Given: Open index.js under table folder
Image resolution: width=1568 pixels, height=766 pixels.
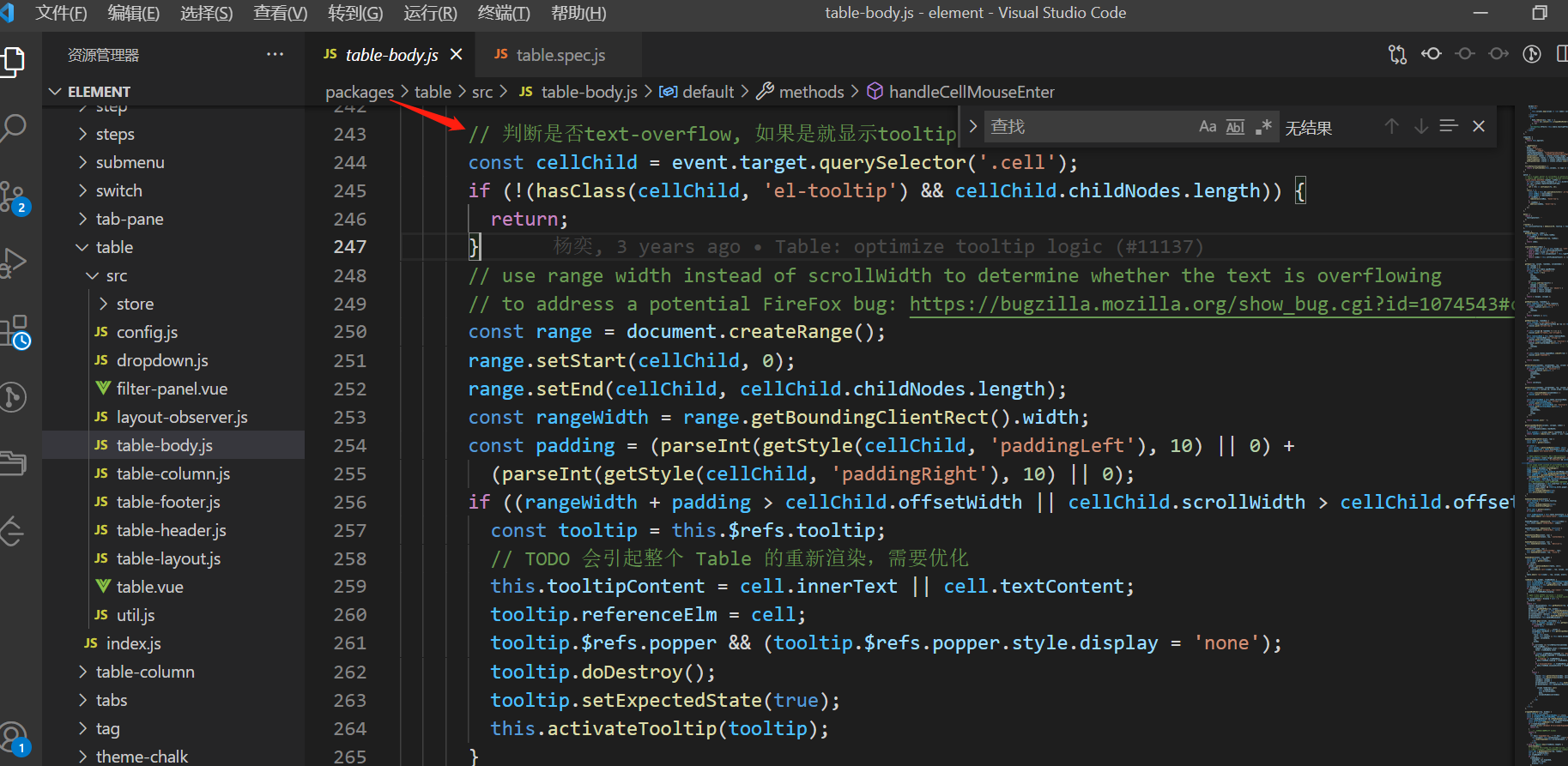Looking at the screenshot, I should pos(173,643).
